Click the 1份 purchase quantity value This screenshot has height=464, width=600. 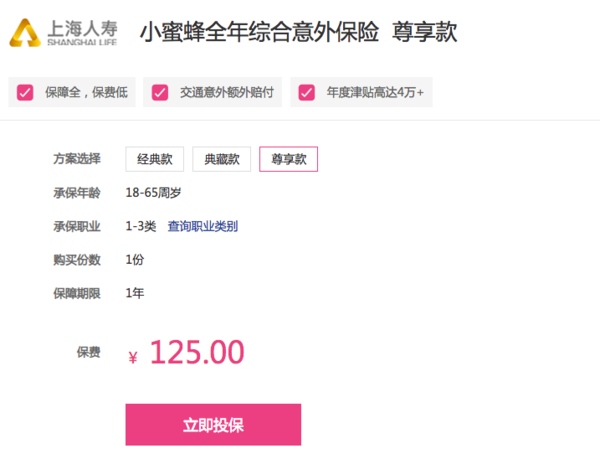click(x=135, y=260)
